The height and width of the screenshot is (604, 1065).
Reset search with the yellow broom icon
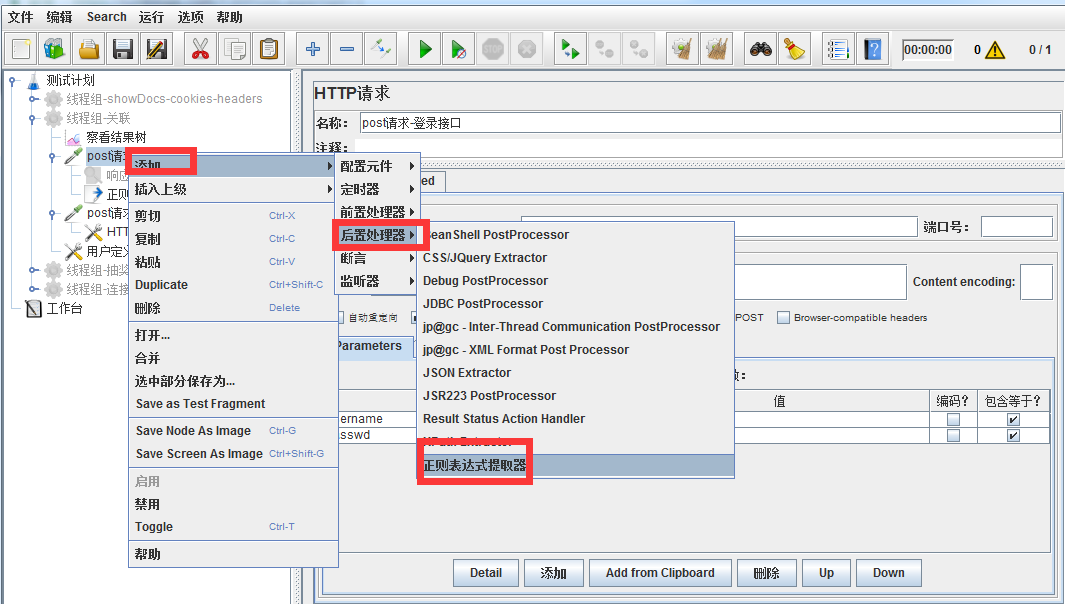click(795, 49)
